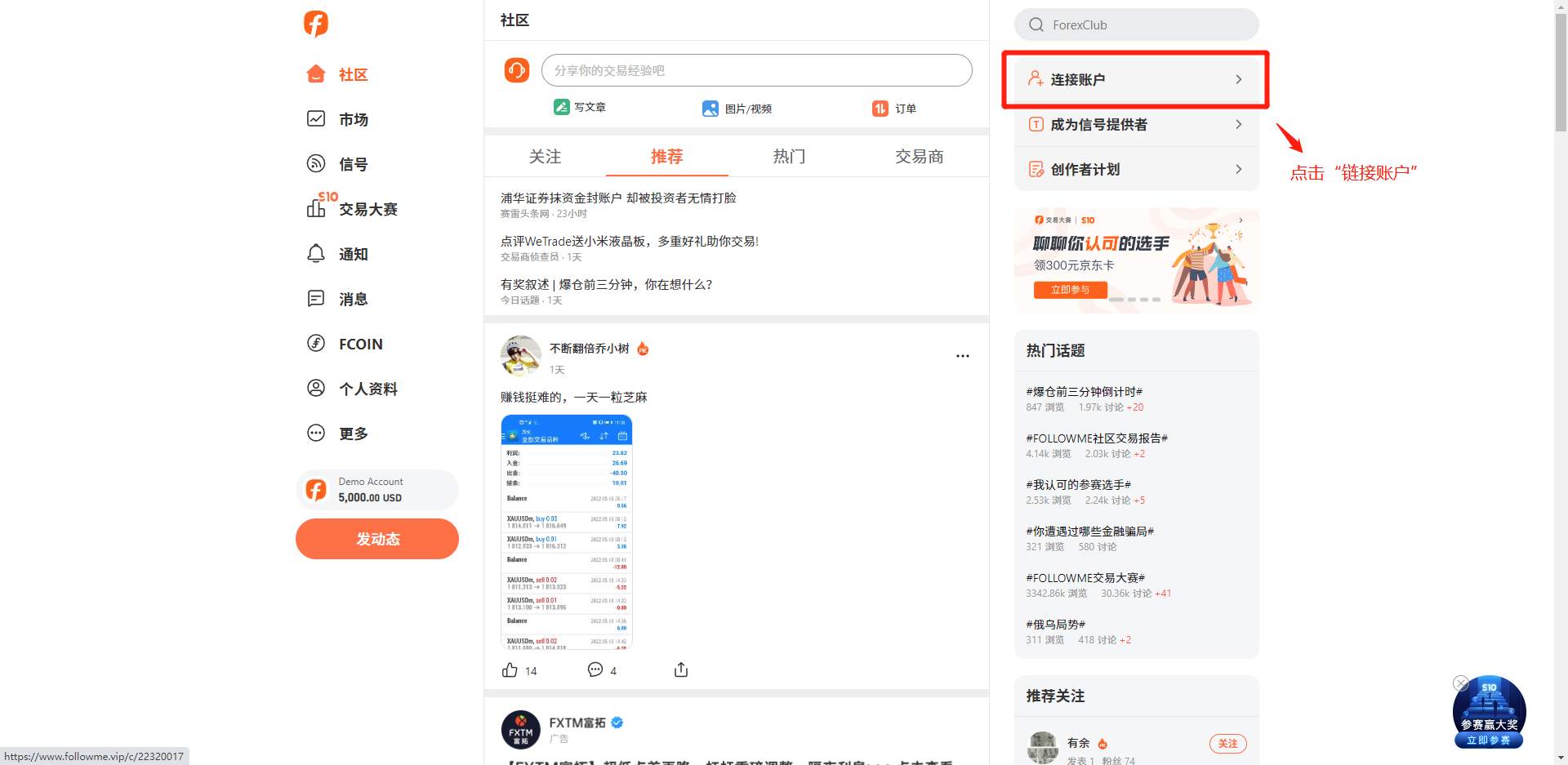1568x765 pixels.
Task: Share the 不断翻倍乔小树 post
Action: (x=681, y=670)
